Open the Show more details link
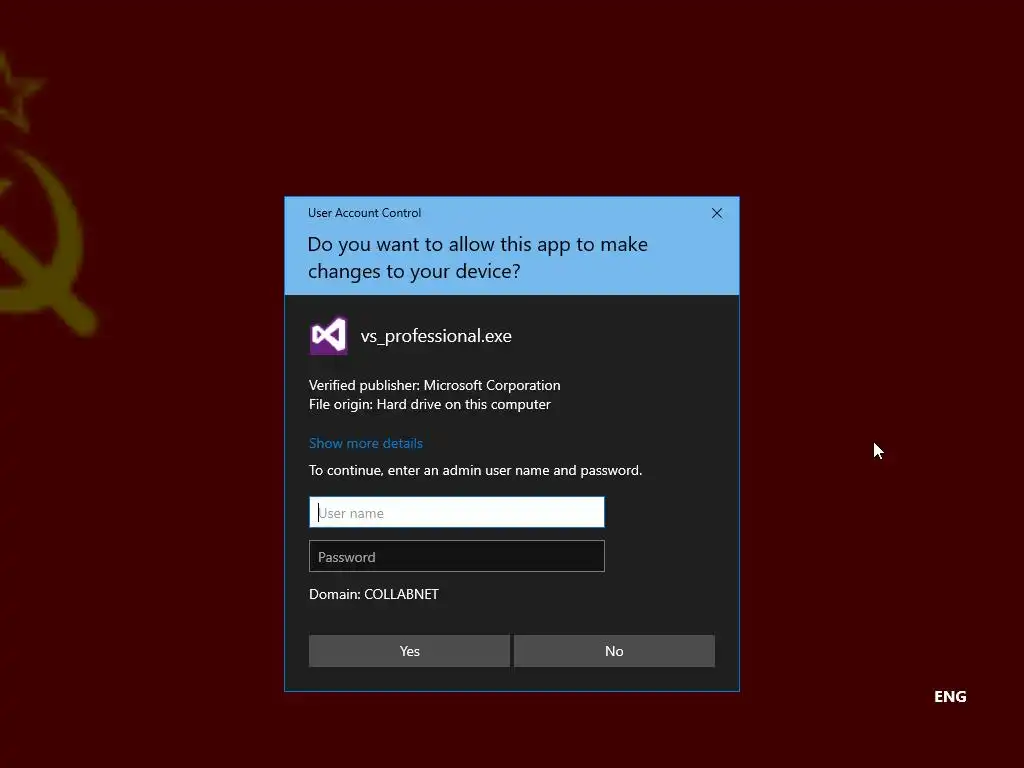1024x768 pixels. pos(366,443)
